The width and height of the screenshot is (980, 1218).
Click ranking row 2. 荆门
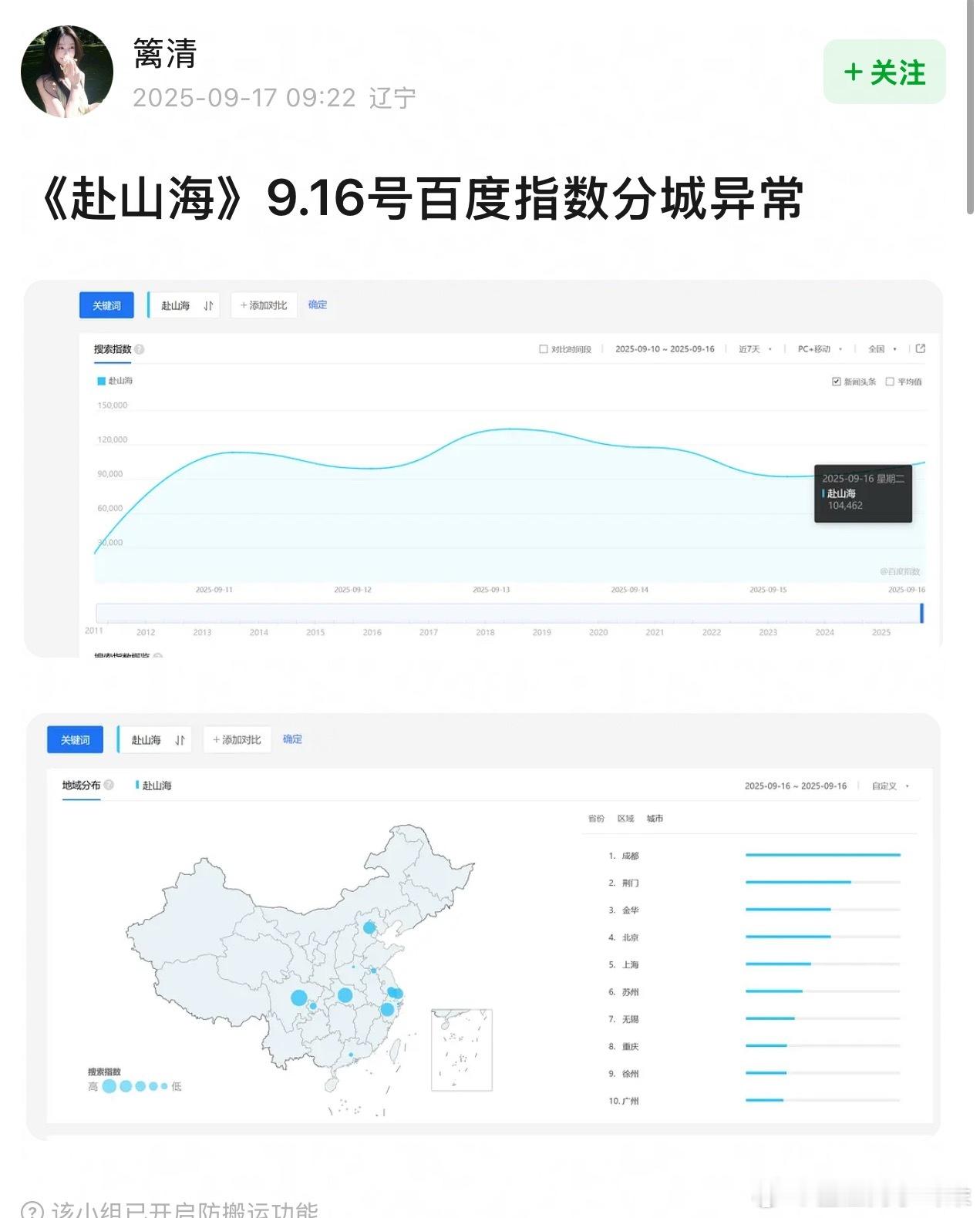(754, 883)
